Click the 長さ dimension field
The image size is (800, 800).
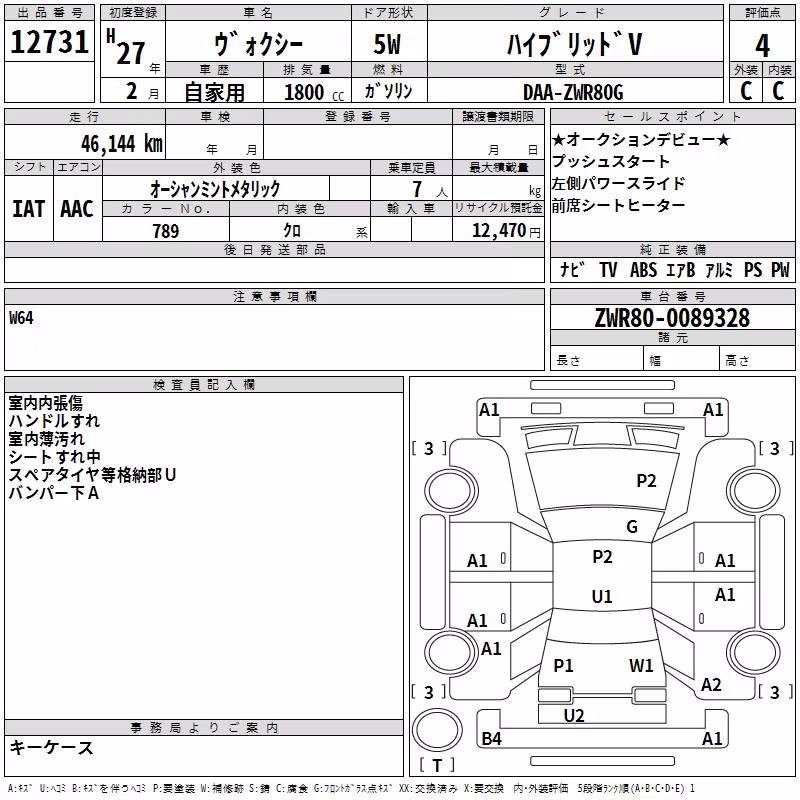click(x=597, y=360)
